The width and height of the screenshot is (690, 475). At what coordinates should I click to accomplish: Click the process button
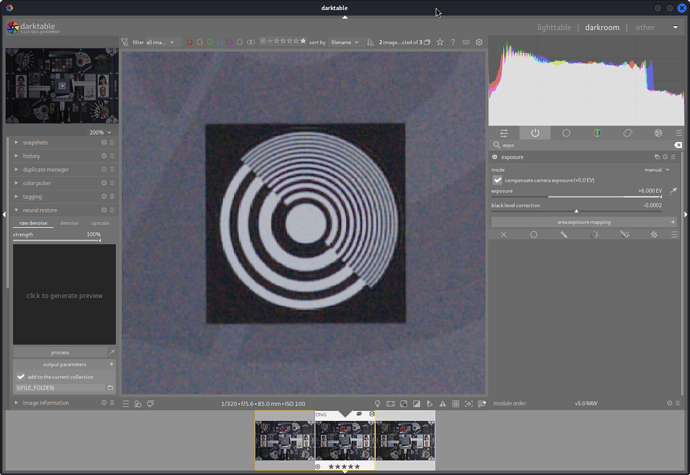tap(60, 353)
